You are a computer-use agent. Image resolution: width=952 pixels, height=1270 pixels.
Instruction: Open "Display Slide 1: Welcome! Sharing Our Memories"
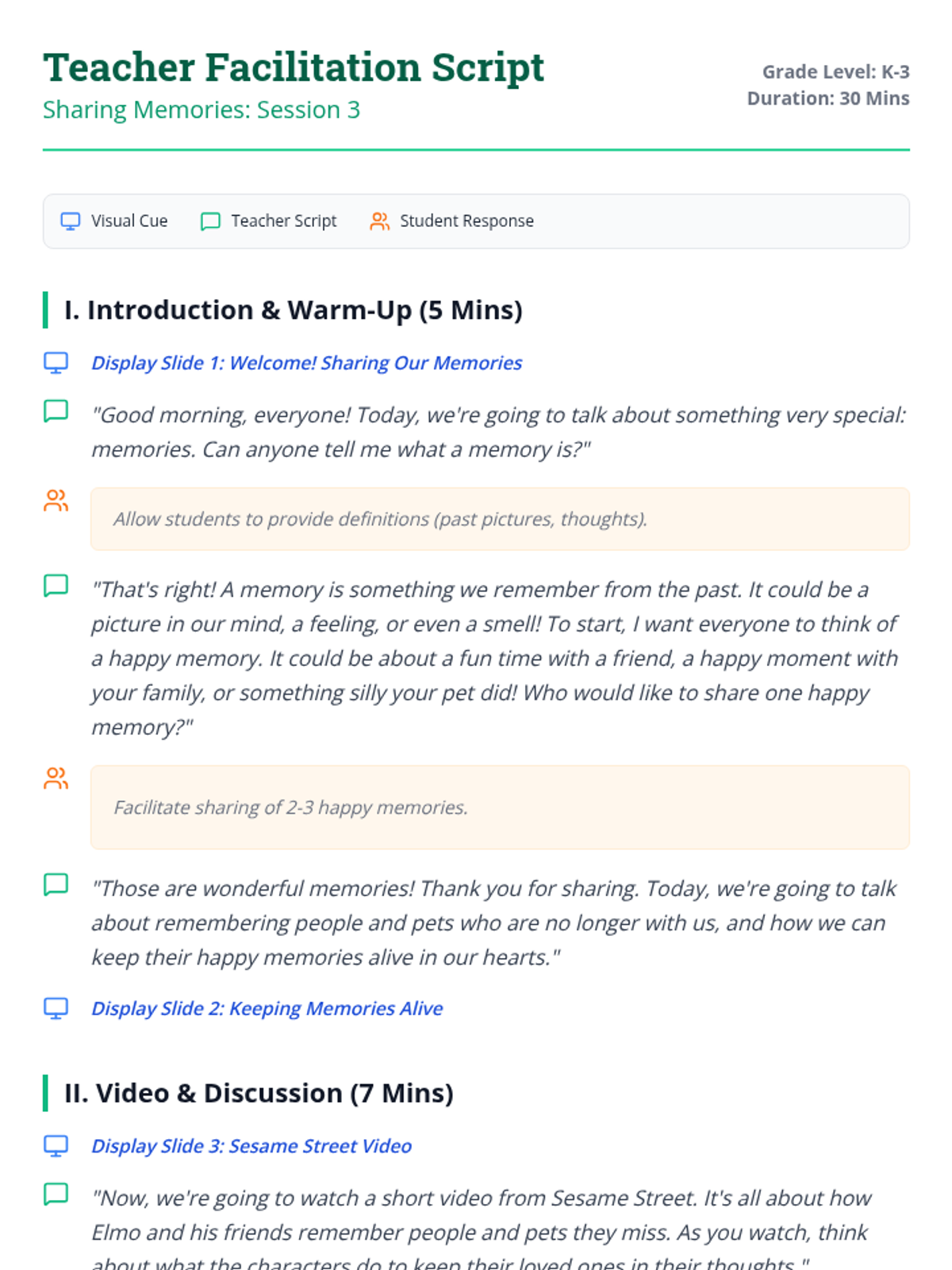click(306, 363)
